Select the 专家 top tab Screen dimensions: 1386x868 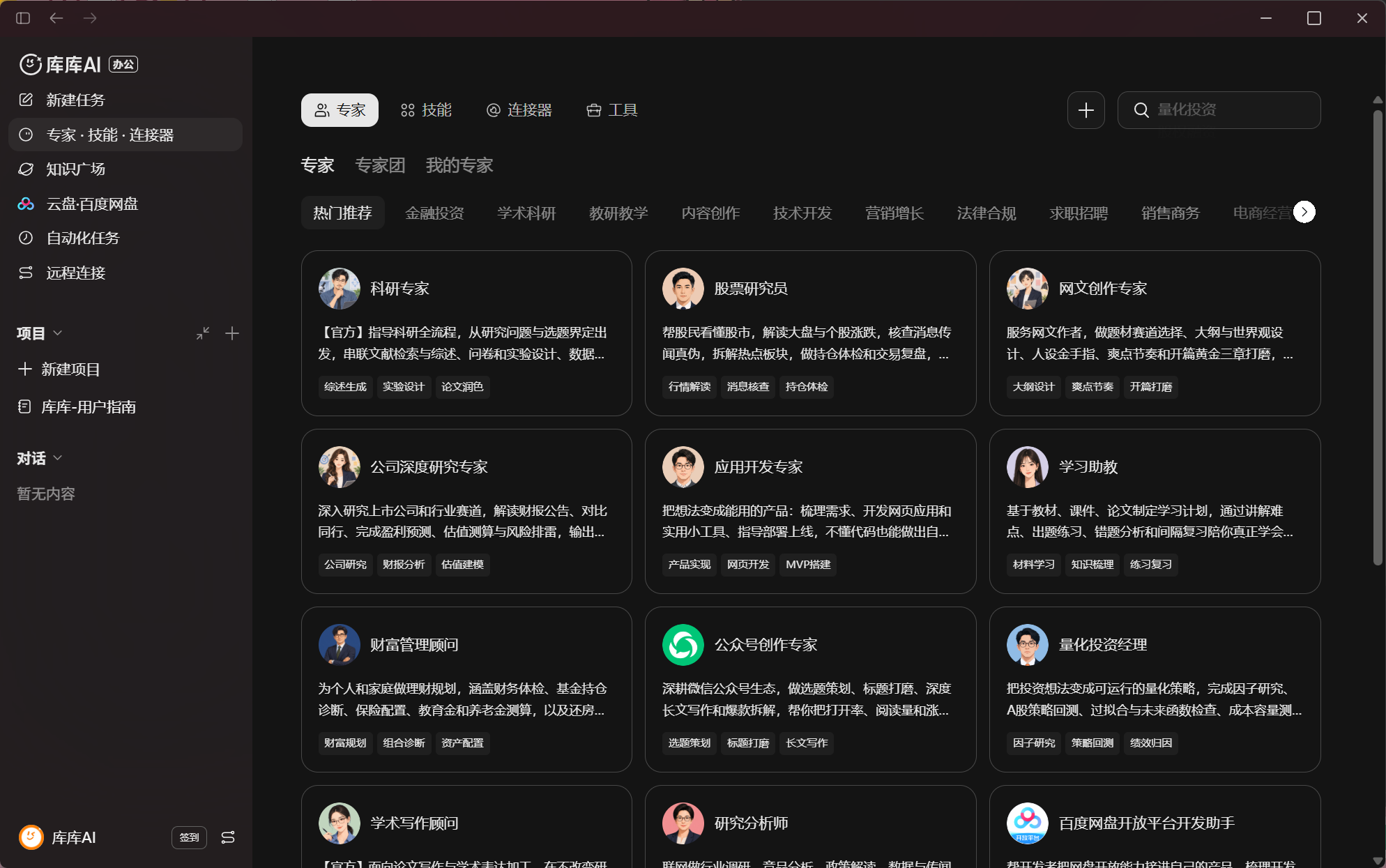click(340, 110)
